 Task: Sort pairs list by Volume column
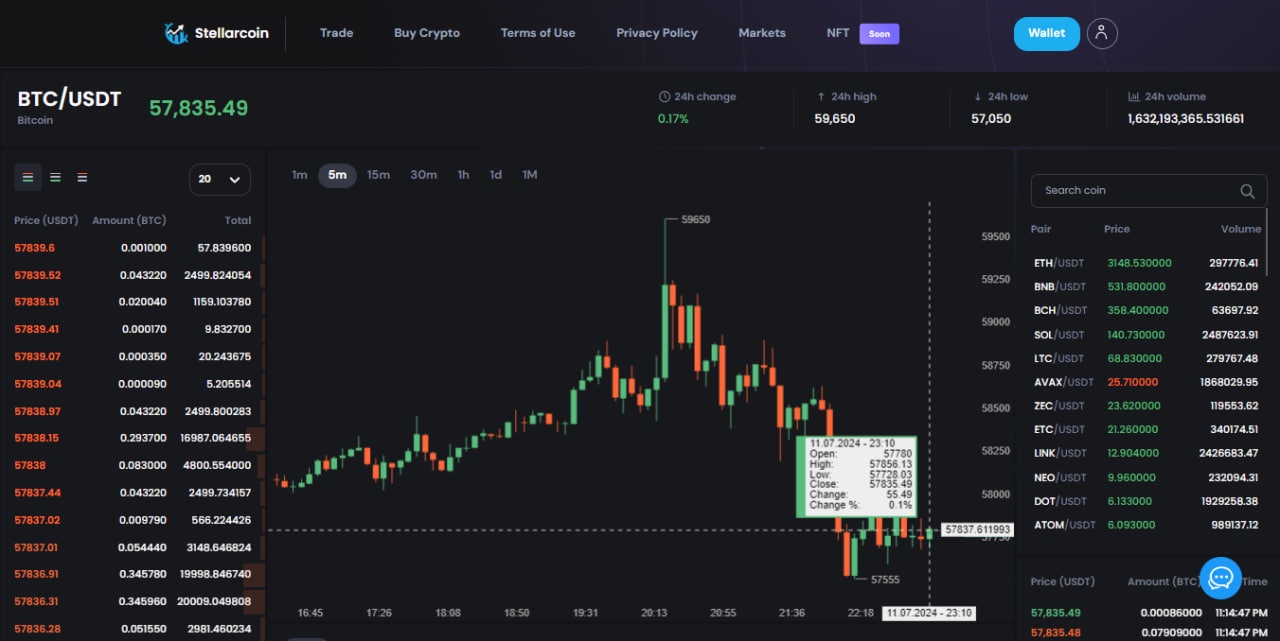point(1240,229)
